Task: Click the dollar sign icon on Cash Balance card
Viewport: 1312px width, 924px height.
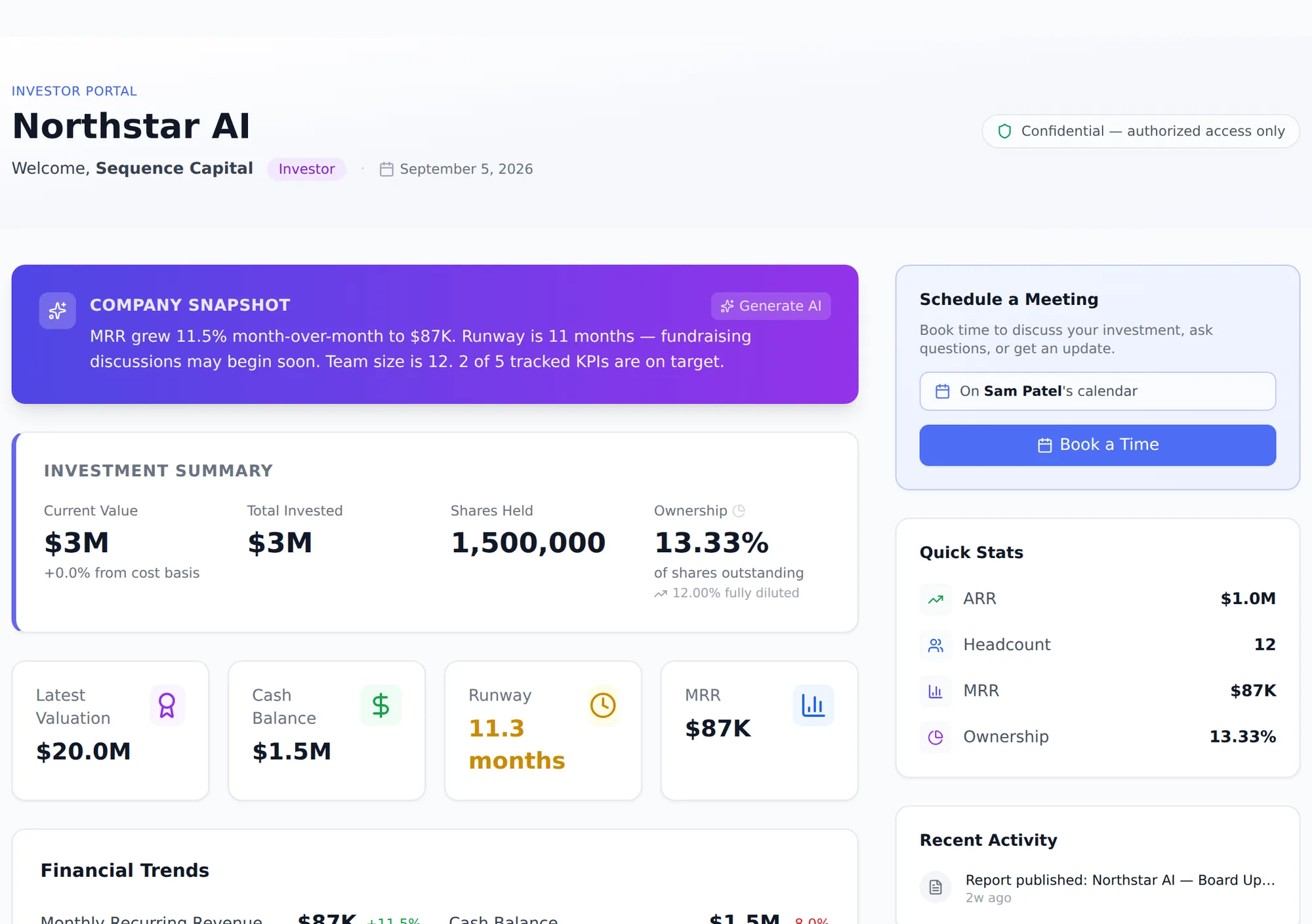Action: click(380, 706)
